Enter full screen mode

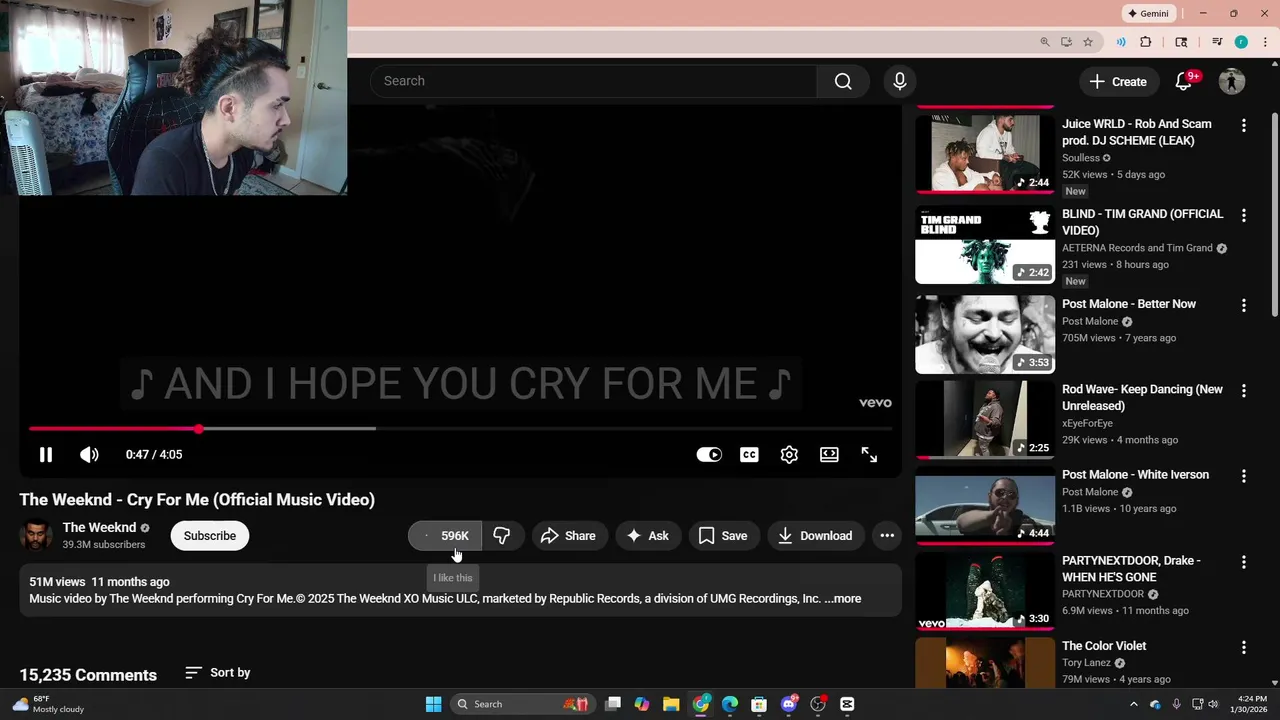(x=869, y=455)
